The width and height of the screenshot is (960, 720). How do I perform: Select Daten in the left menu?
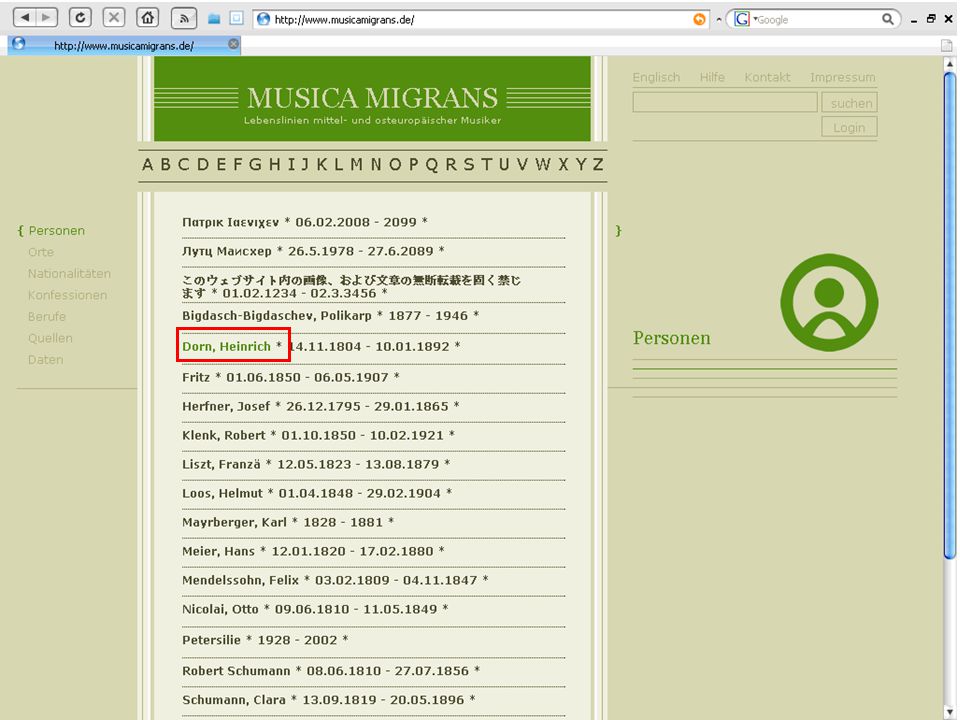coord(45,359)
